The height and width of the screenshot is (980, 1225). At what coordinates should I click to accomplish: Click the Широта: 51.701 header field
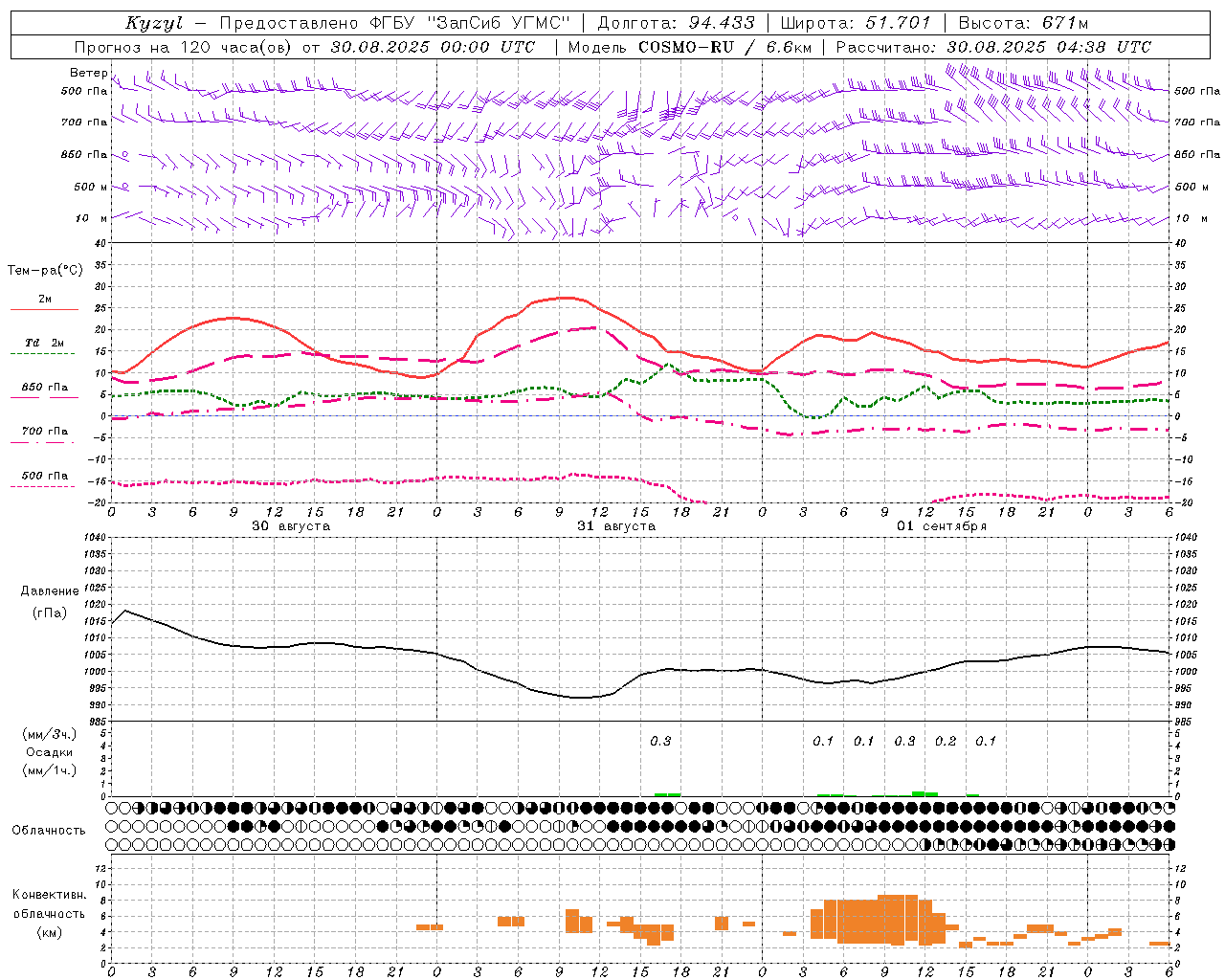(x=855, y=23)
